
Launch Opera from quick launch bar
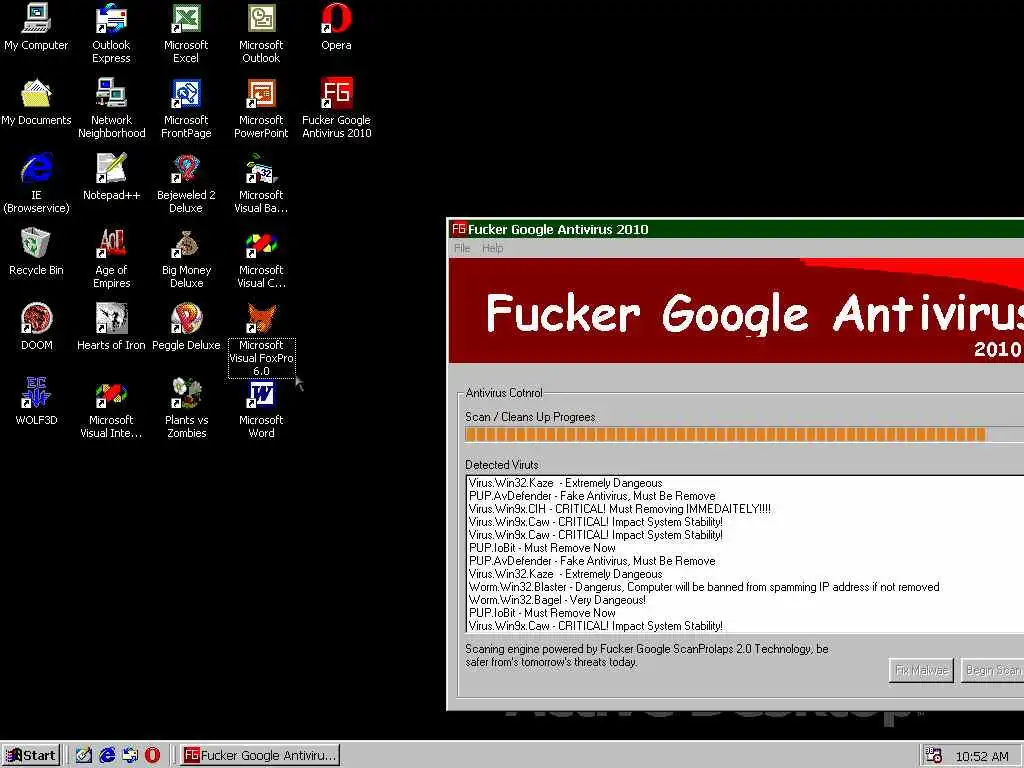(x=152, y=756)
